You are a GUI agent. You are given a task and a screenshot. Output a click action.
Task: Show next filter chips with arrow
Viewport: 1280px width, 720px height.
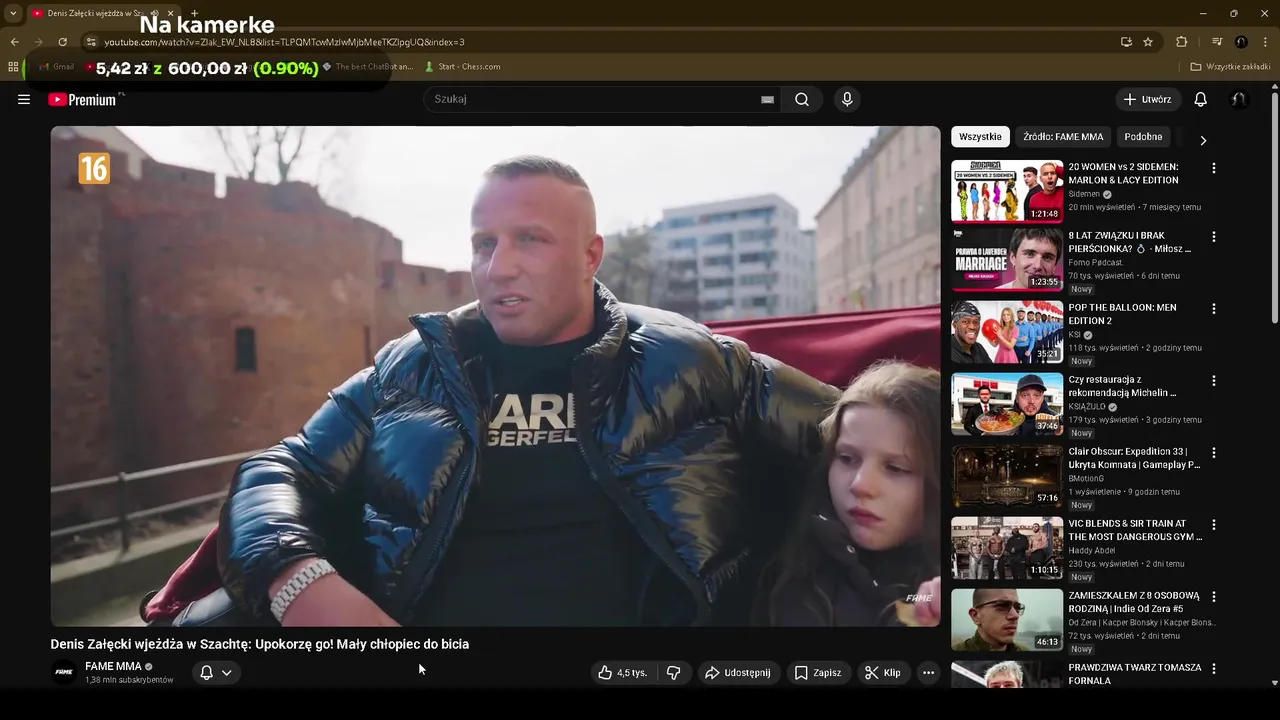[1203, 140]
